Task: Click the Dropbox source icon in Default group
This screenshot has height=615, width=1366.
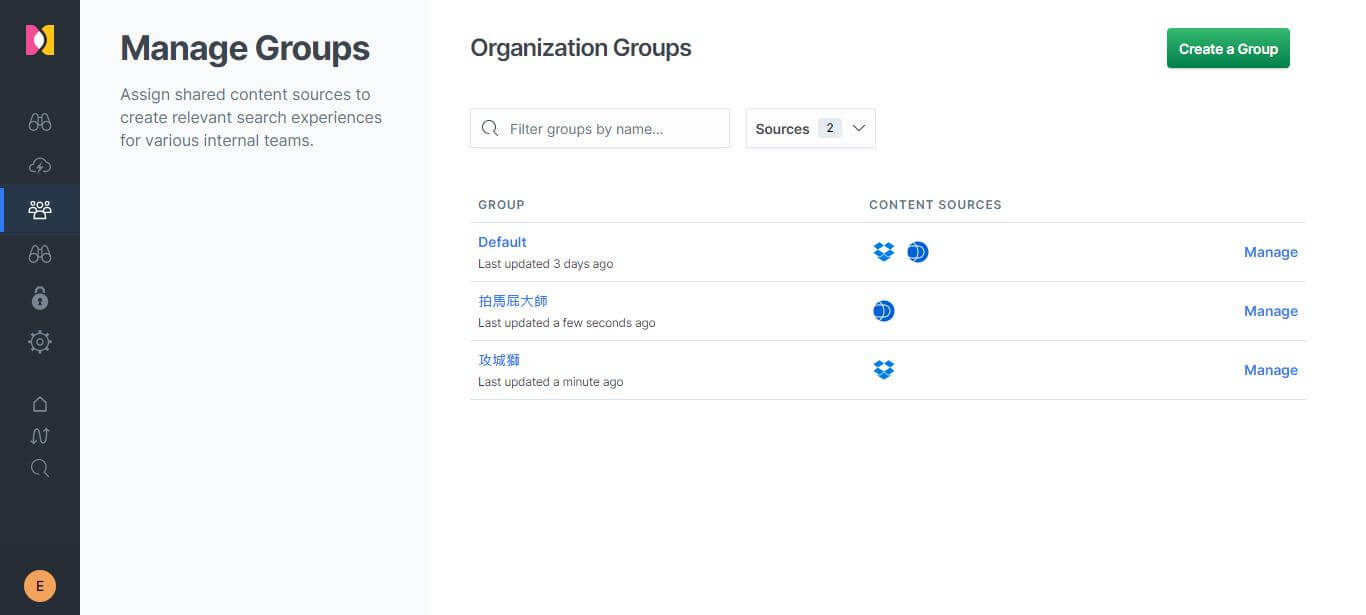Action: click(x=884, y=252)
